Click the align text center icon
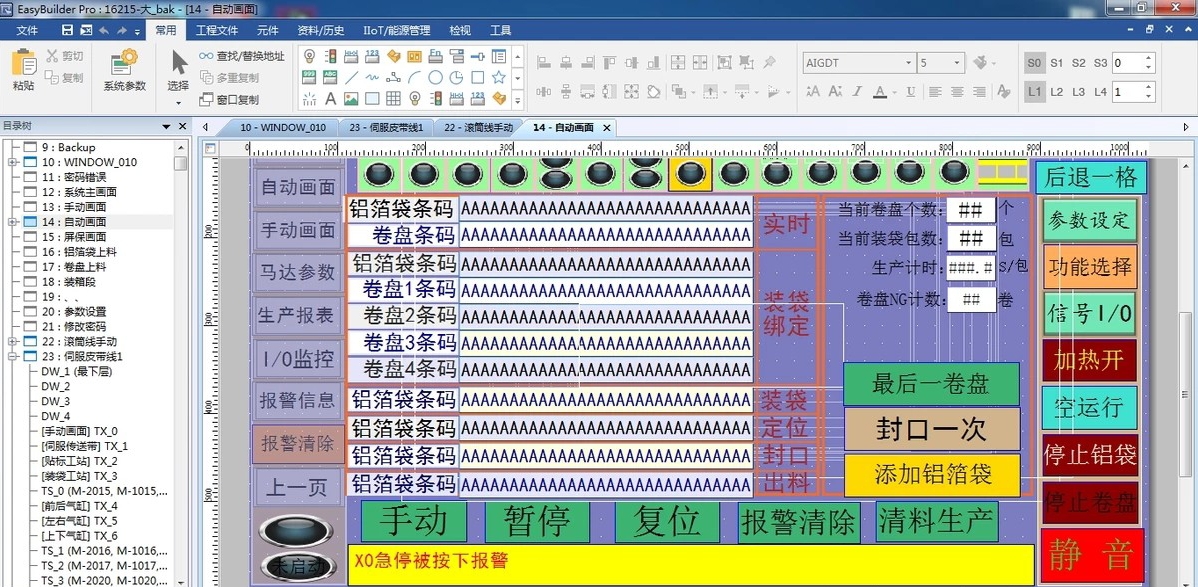Screen dimensions: 1198x587 [957, 92]
